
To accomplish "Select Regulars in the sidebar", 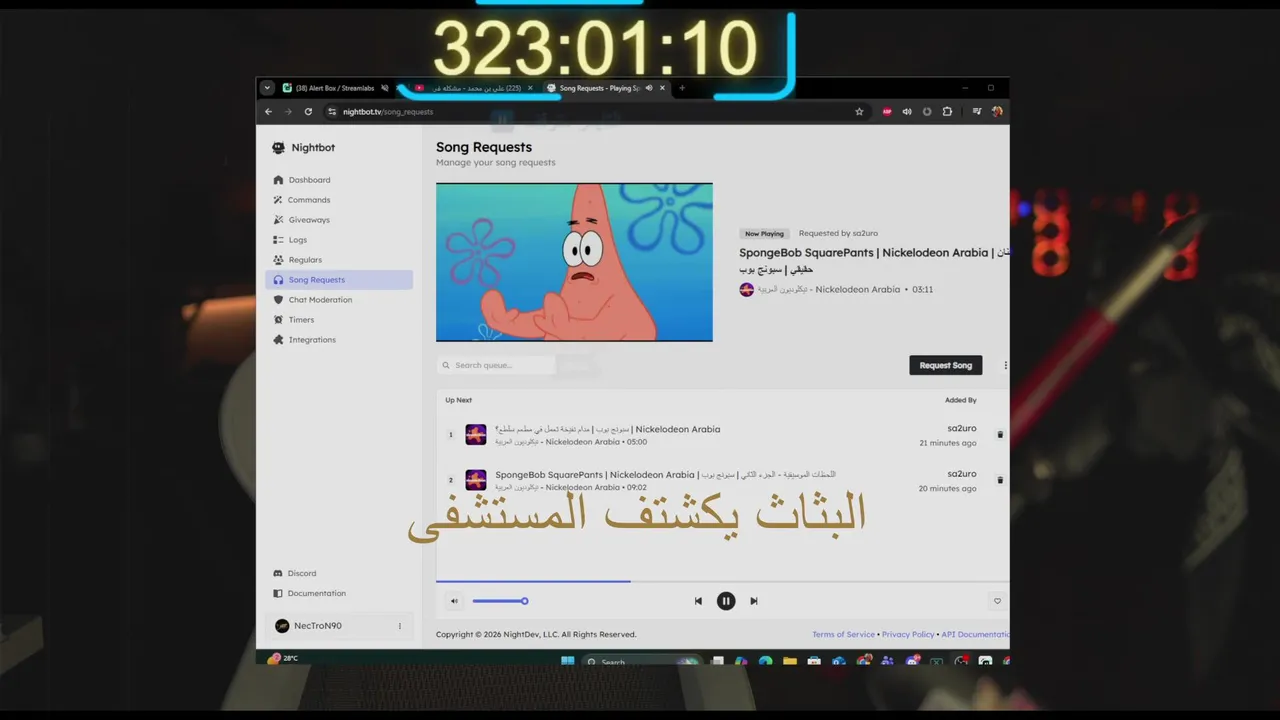I will (339, 260).
